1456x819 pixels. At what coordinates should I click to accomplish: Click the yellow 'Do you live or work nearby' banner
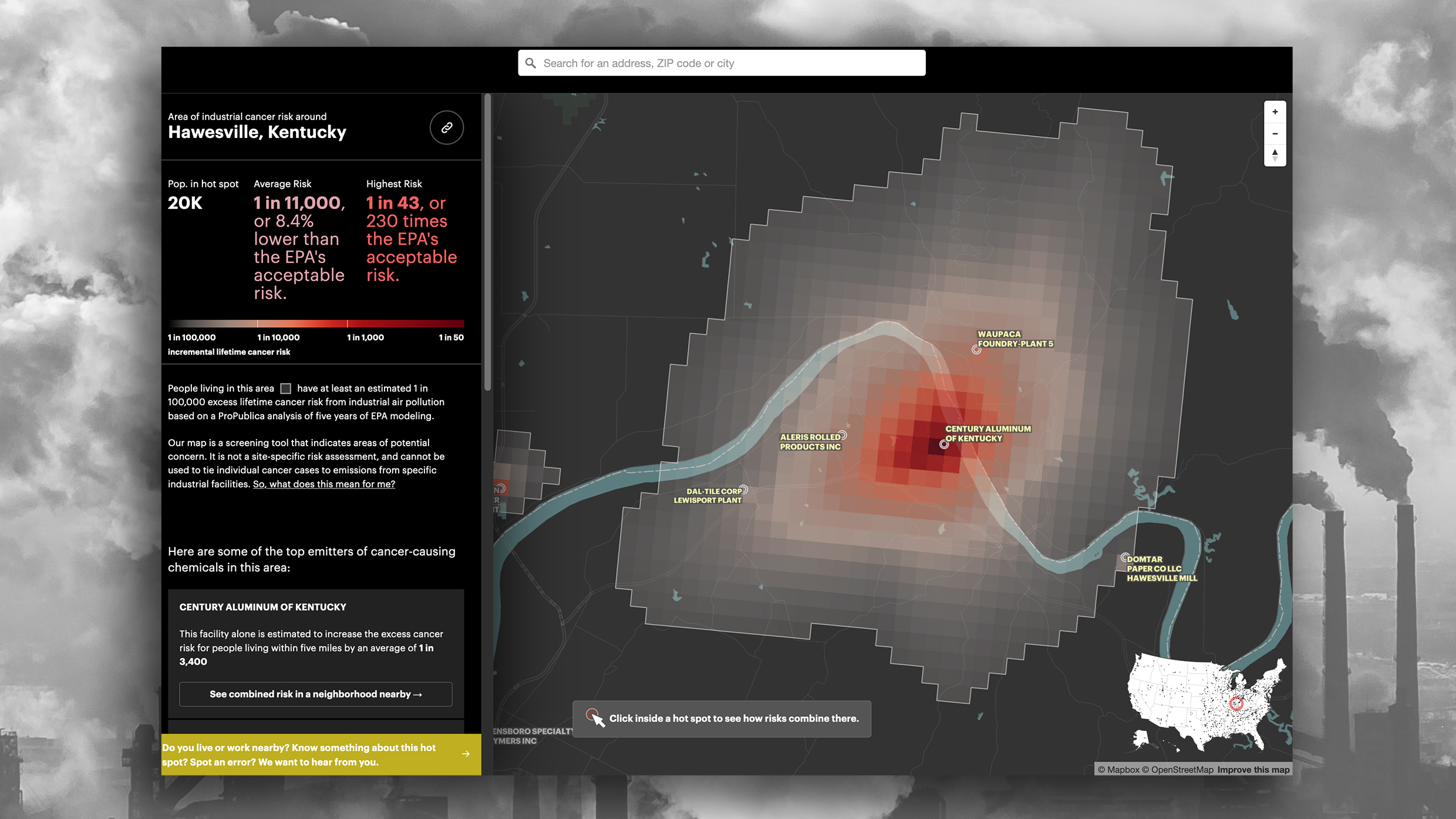[x=299, y=754]
